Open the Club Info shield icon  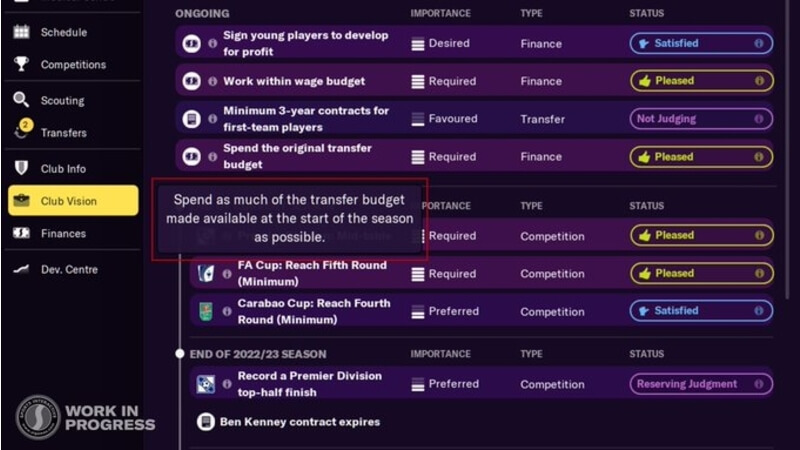(x=21, y=168)
